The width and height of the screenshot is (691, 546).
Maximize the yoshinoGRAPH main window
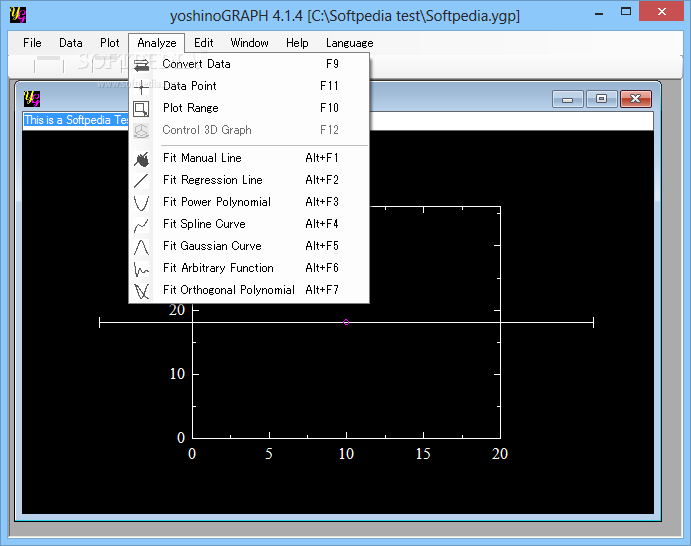(x=626, y=12)
